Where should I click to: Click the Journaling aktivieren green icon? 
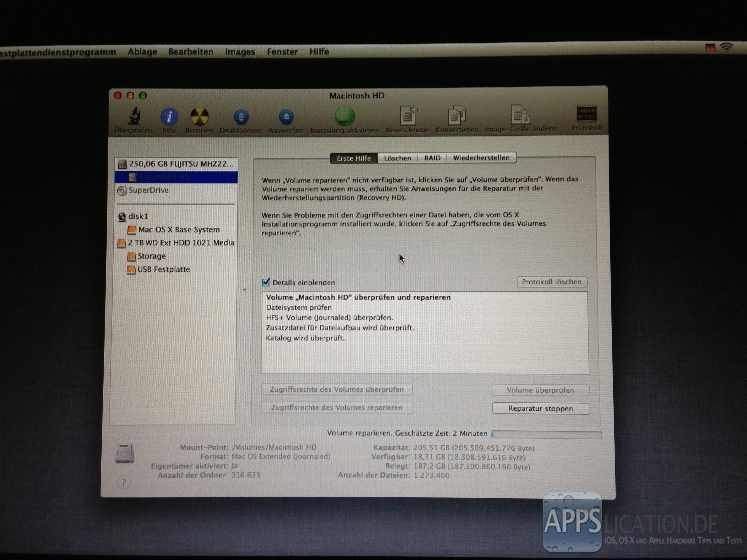coord(345,116)
